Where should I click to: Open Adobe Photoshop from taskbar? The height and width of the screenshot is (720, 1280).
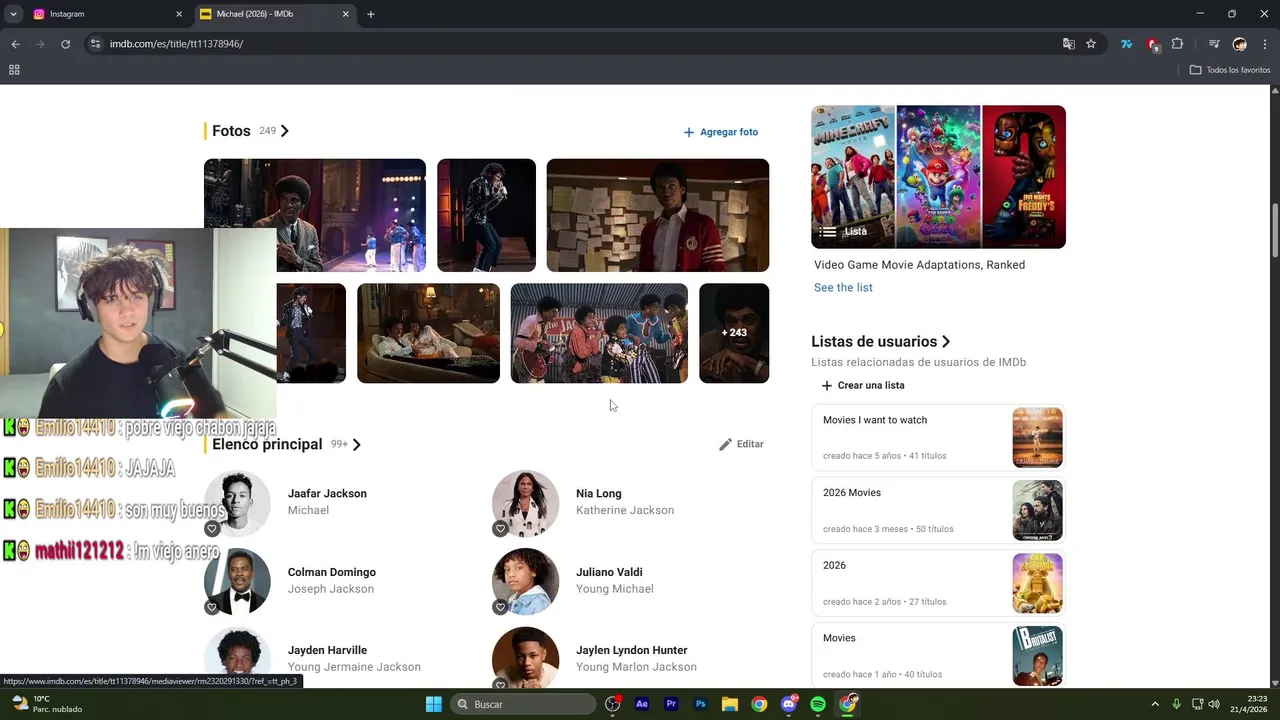point(701,704)
